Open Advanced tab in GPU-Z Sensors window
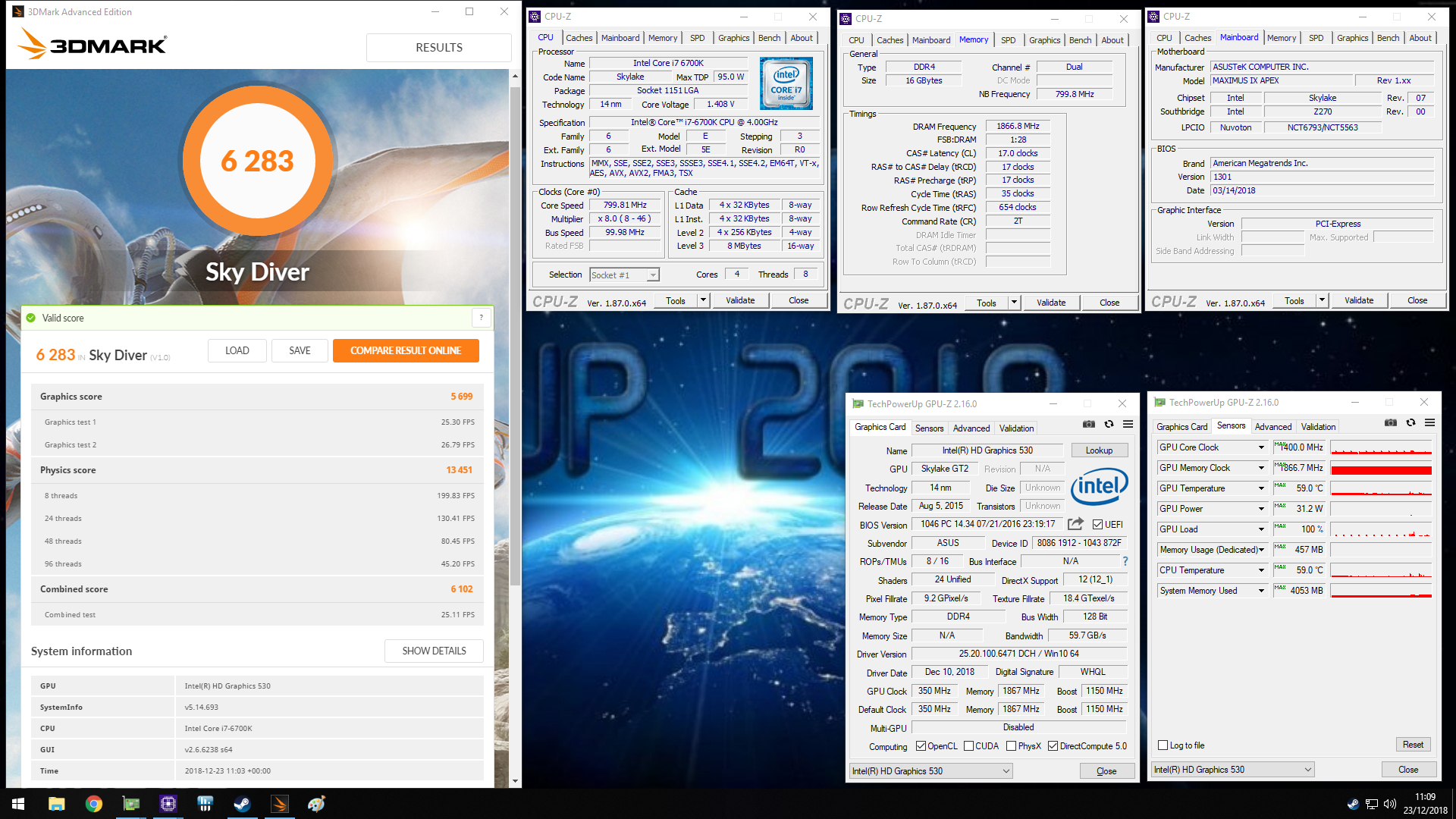Image resolution: width=1456 pixels, height=819 pixels. pyautogui.click(x=1273, y=427)
